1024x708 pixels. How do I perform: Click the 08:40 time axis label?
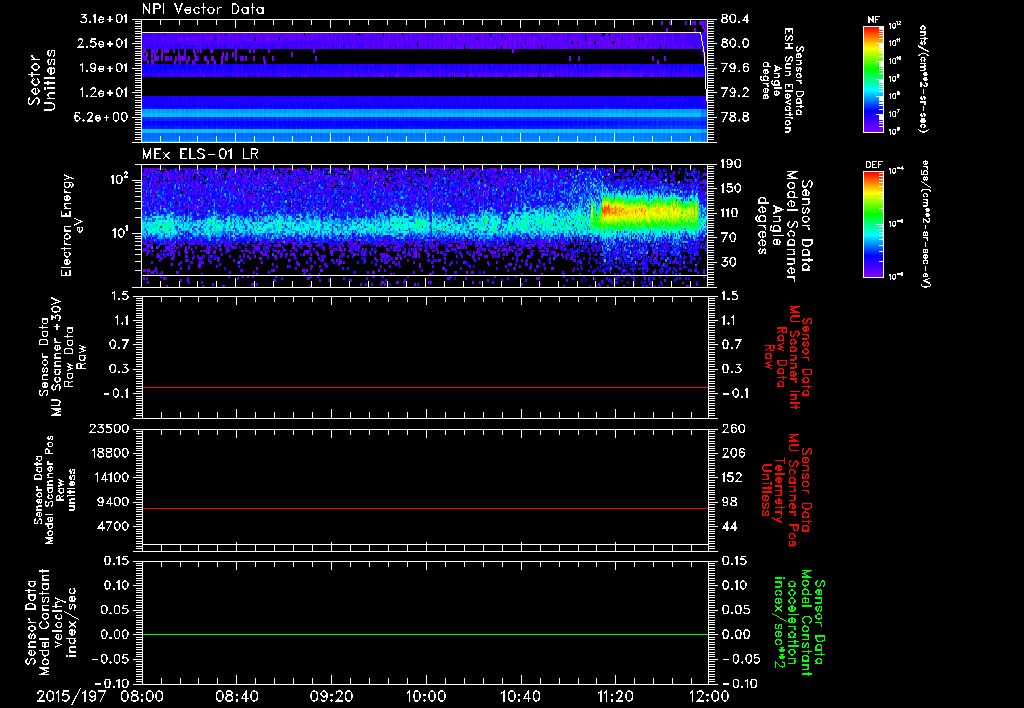click(x=238, y=695)
